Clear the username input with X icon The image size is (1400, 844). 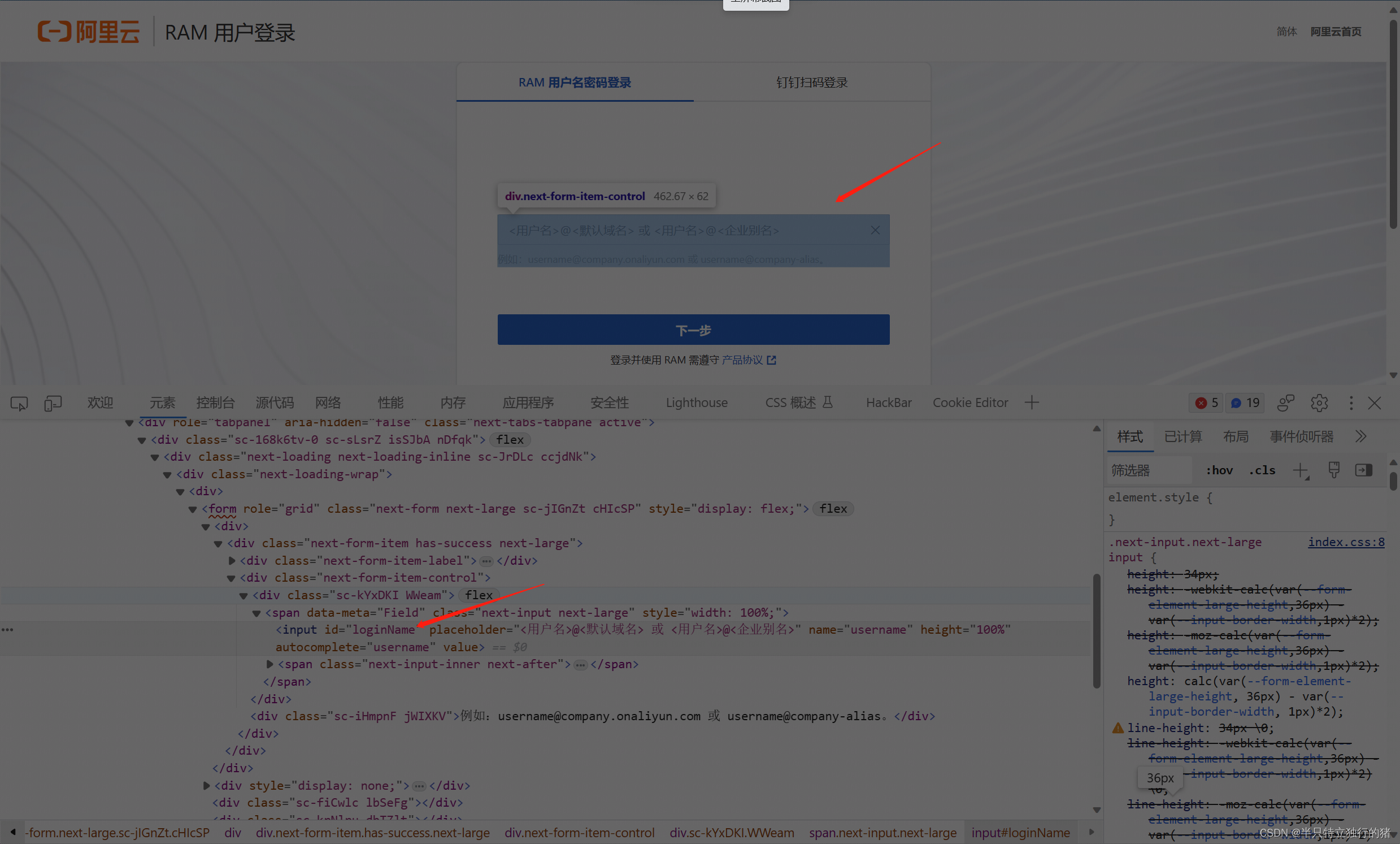(875, 230)
